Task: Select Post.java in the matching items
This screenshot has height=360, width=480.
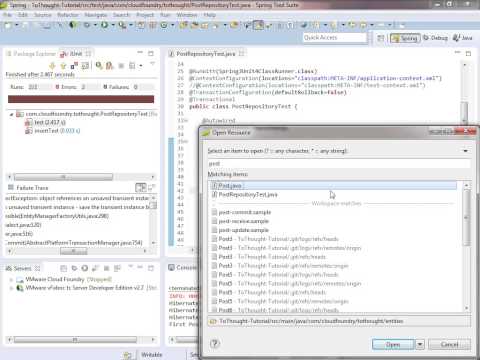Action: 332,186
